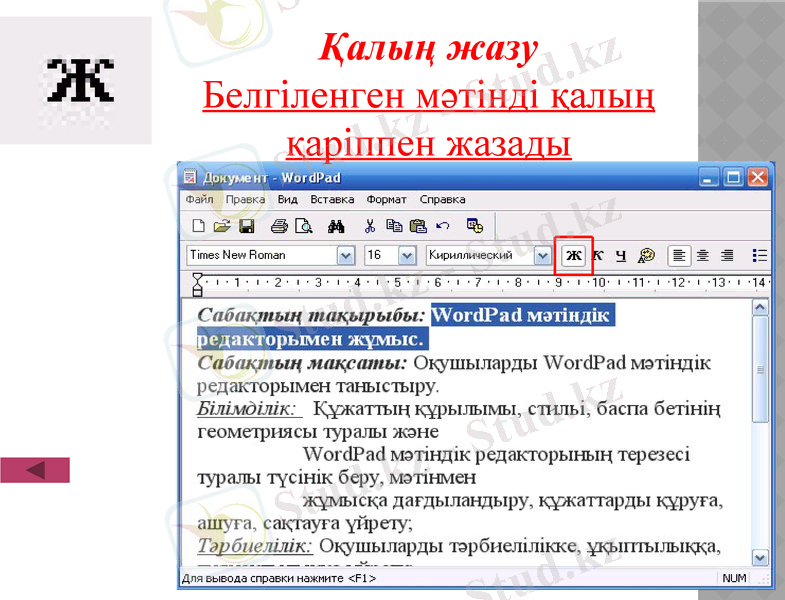Viewport: 785px width, 600px height.
Task: Toggle underline Ч formatting button
Action: (x=621, y=255)
